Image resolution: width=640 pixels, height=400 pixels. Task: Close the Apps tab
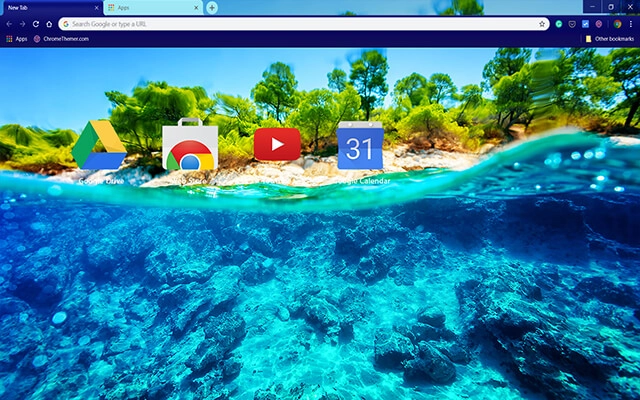click(196, 8)
